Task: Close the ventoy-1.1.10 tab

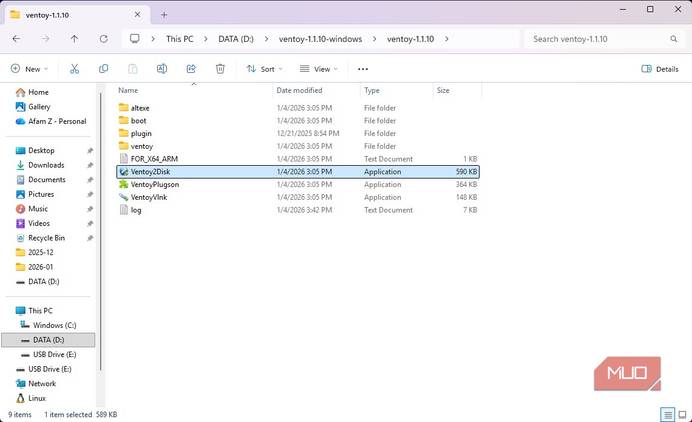Action: pyautogui.click(x=137, y=15)
